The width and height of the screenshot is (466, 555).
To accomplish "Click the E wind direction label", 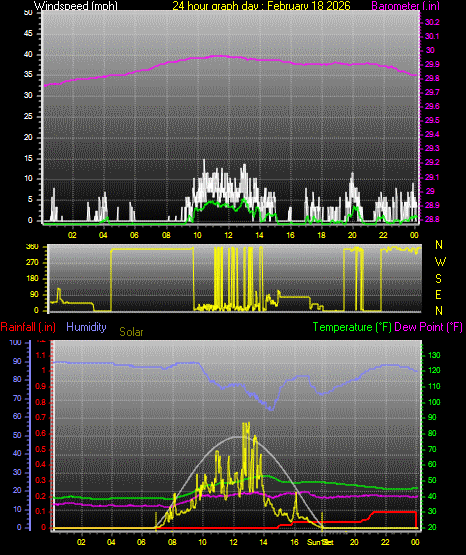I will (438, 295).
